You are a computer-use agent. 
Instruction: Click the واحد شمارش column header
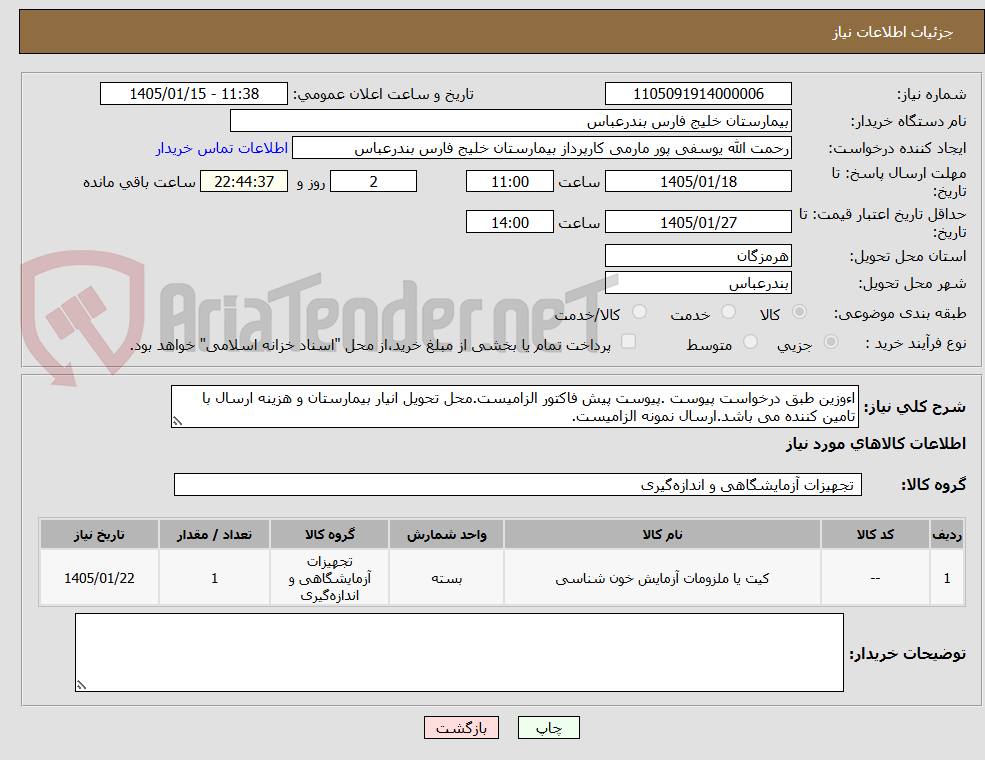click(x=446, y=535)
